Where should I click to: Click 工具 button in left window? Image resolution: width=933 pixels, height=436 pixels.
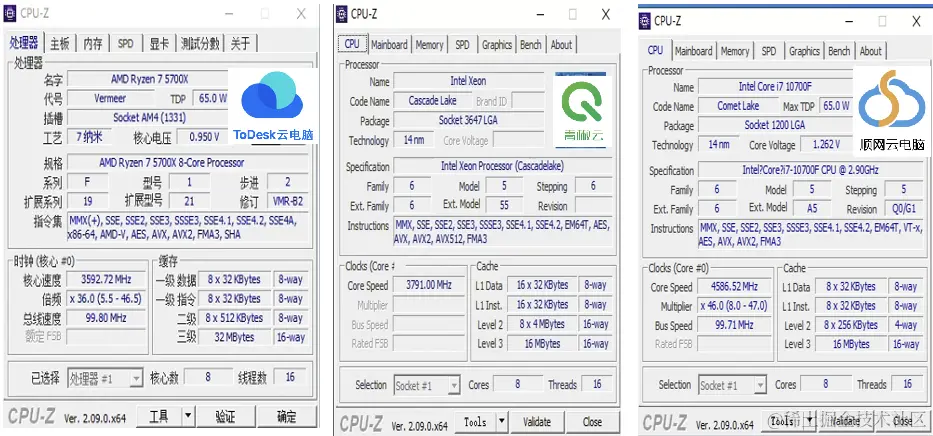click(x=159, y=416)
